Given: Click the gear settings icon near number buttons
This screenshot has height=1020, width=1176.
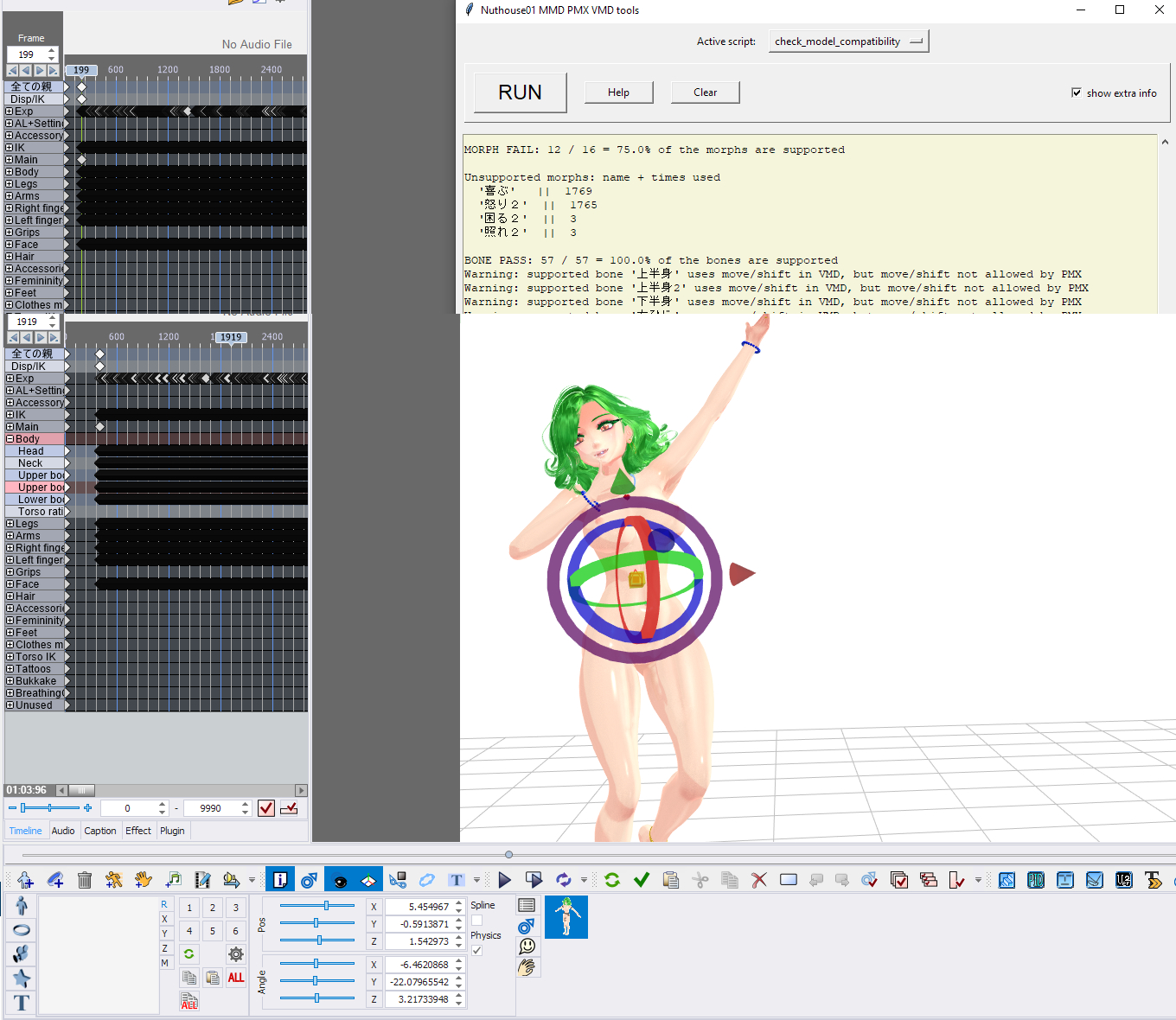Looking at the screenshot, I should point(236,954).
